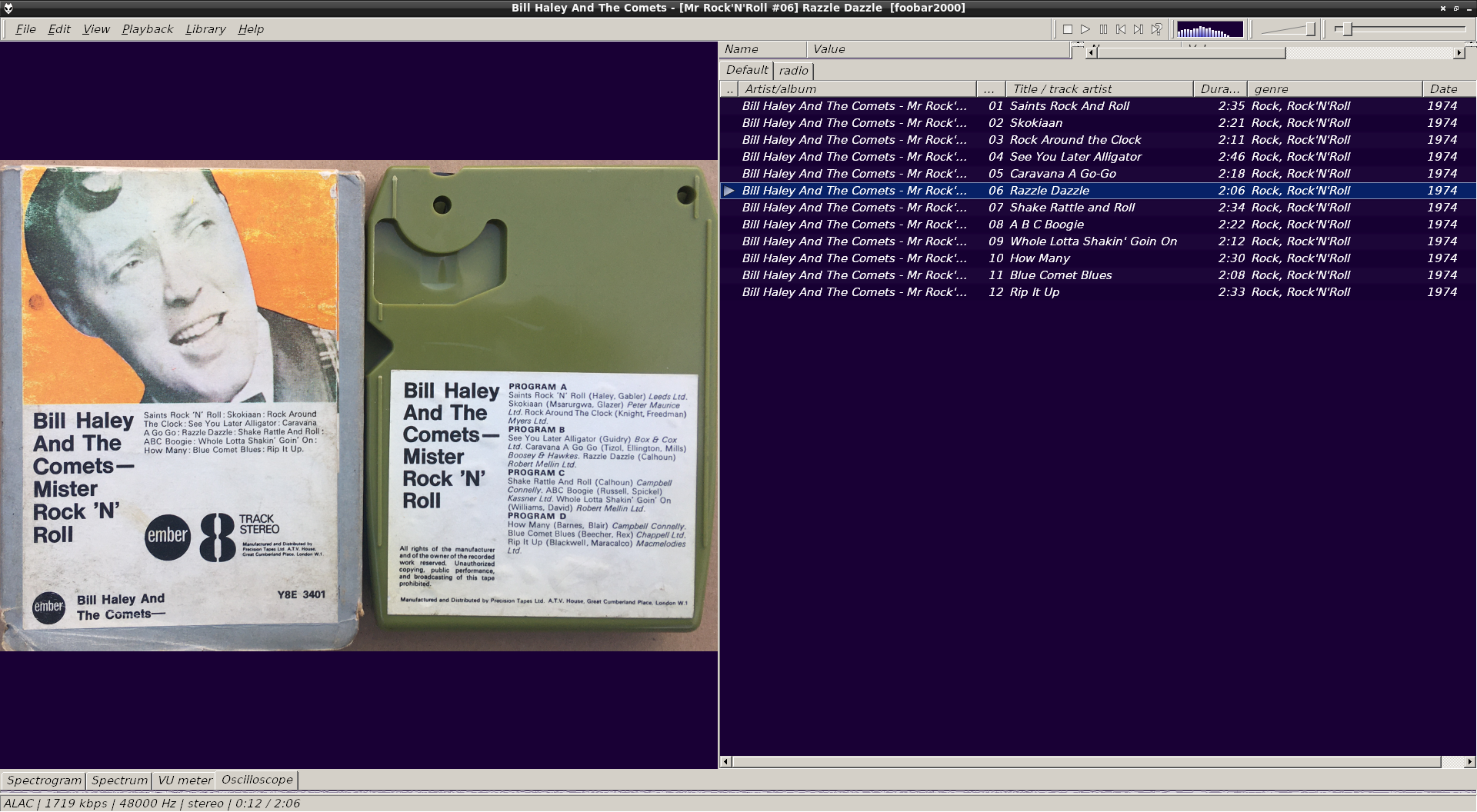Click the foobar2000 icon in title bar

[x=8, y=8]
